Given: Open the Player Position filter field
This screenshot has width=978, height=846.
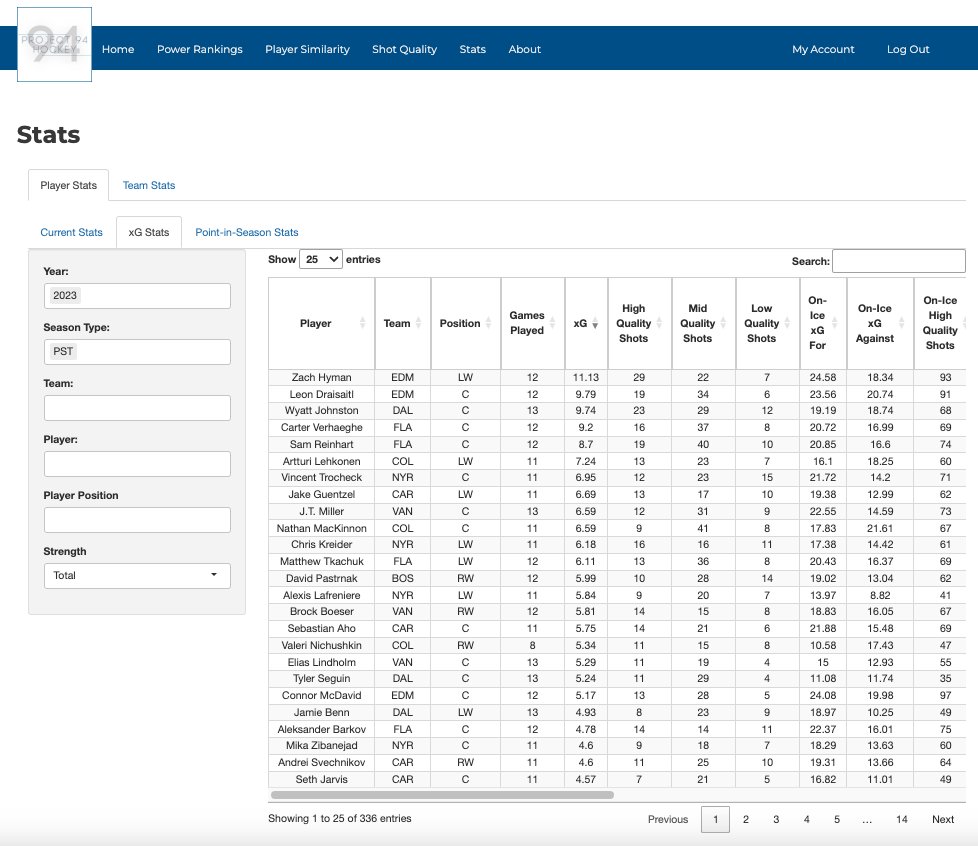Looking at the screenshot, I should pyautogui.click(x=137, y=520).
